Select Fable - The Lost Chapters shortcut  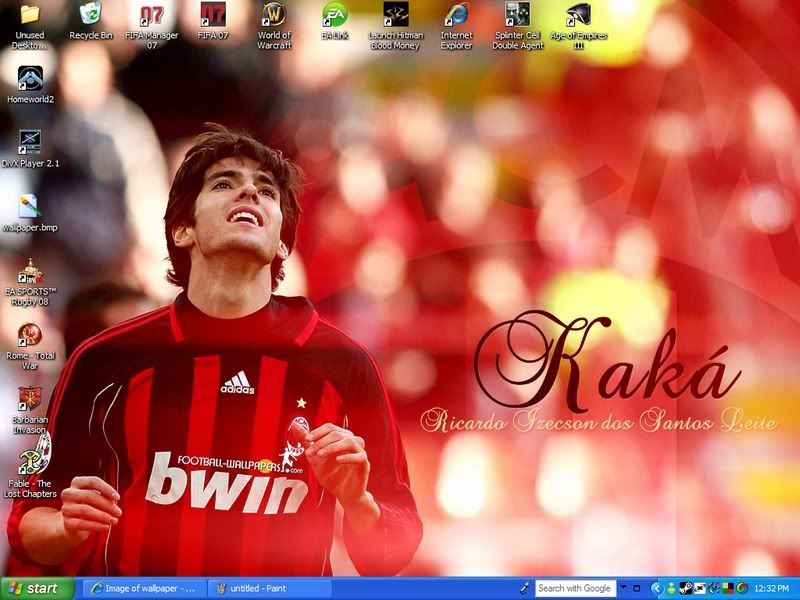click(30, 474)
